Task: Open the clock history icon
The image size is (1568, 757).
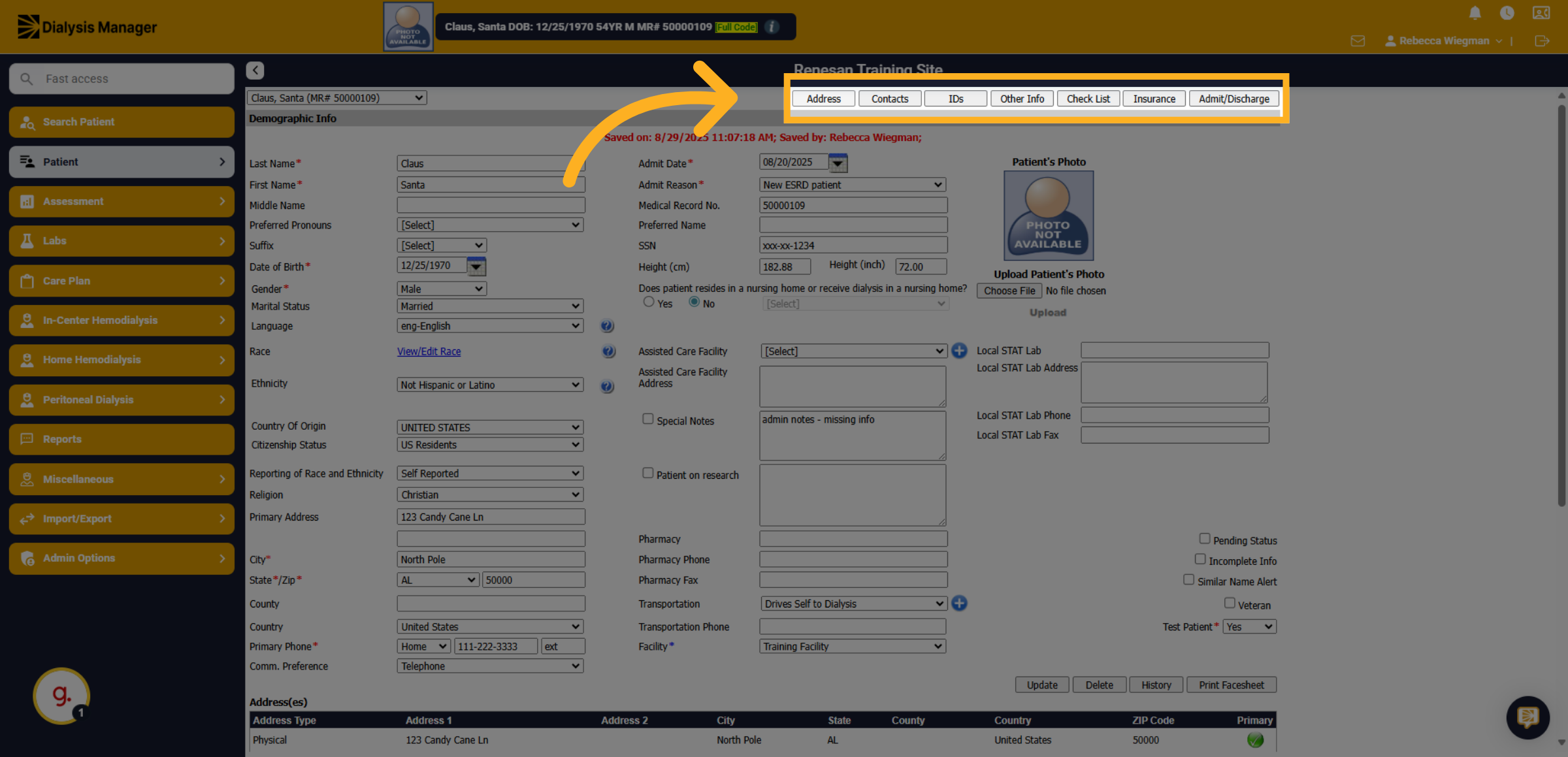Action: coord(1507,13)
